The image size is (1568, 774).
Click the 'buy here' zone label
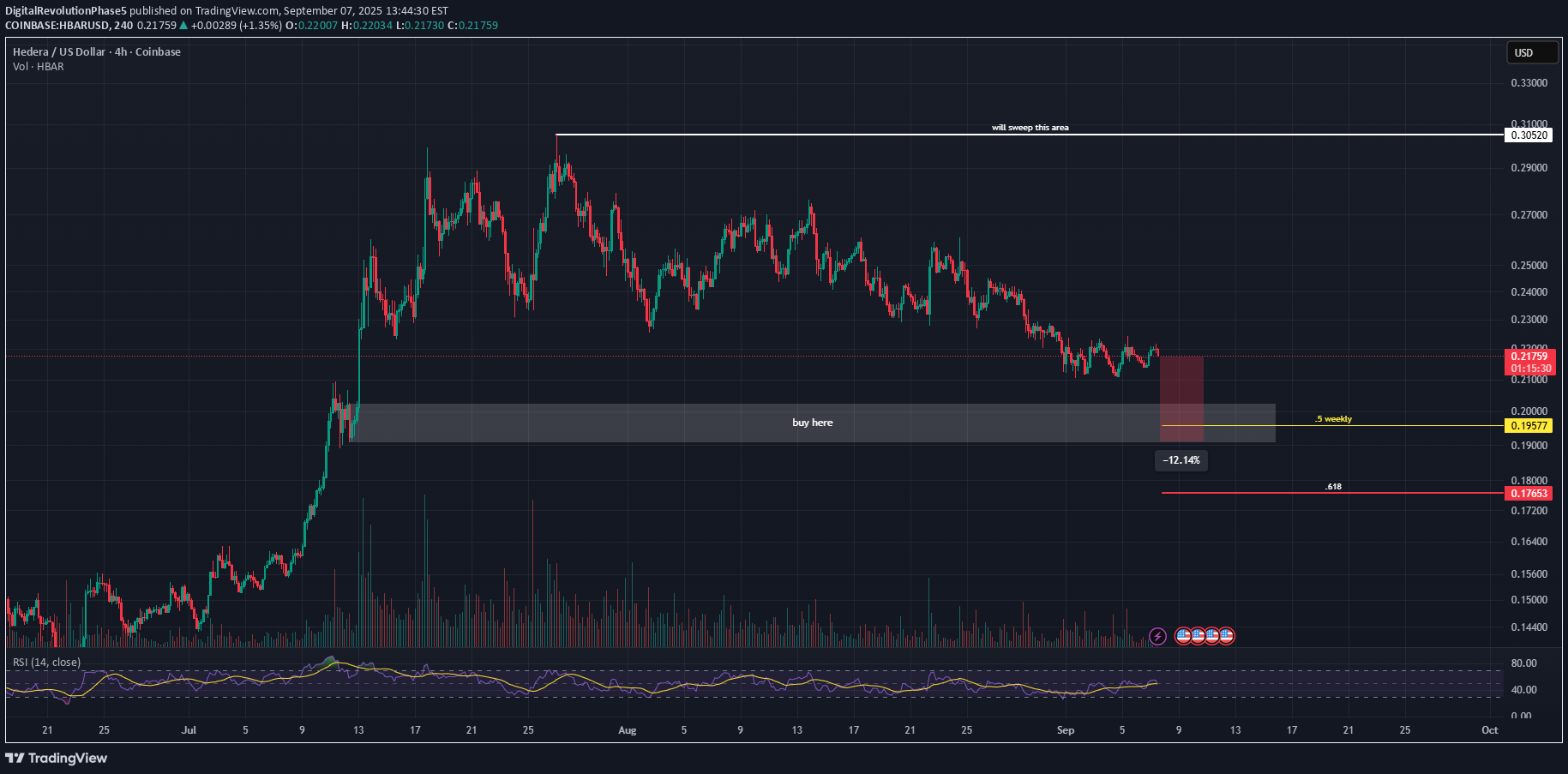coord(812,423)
